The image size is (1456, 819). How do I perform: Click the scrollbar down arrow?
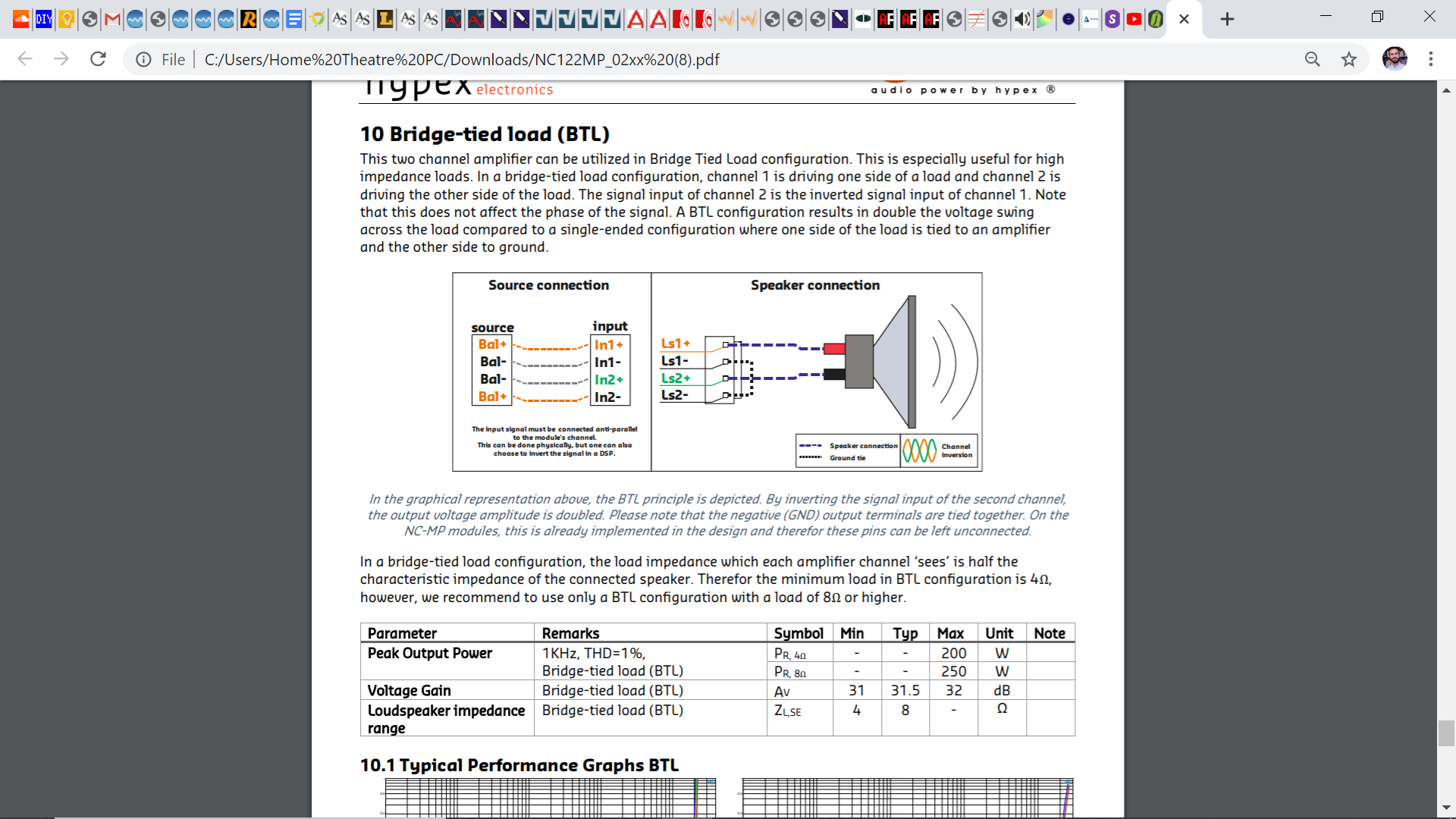[x=1446, y=808]
